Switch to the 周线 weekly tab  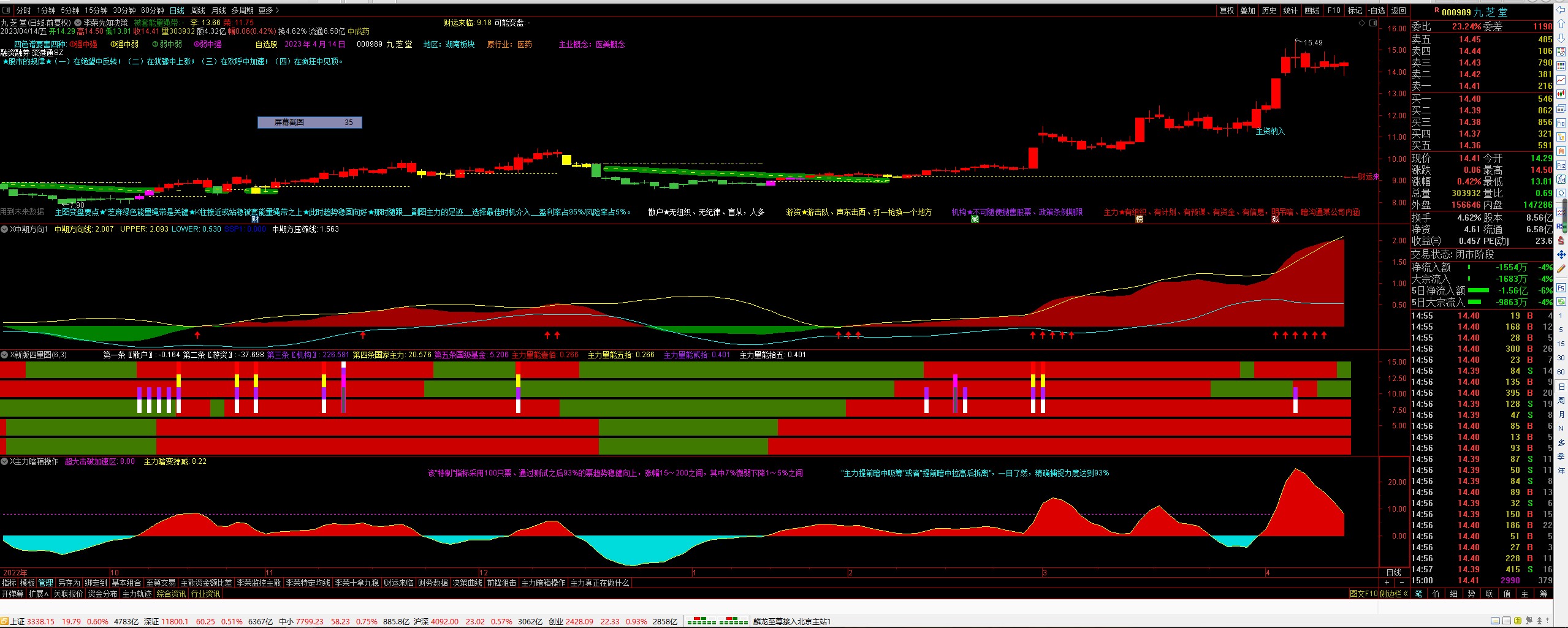pyautogui.click(x=198, y=10)
